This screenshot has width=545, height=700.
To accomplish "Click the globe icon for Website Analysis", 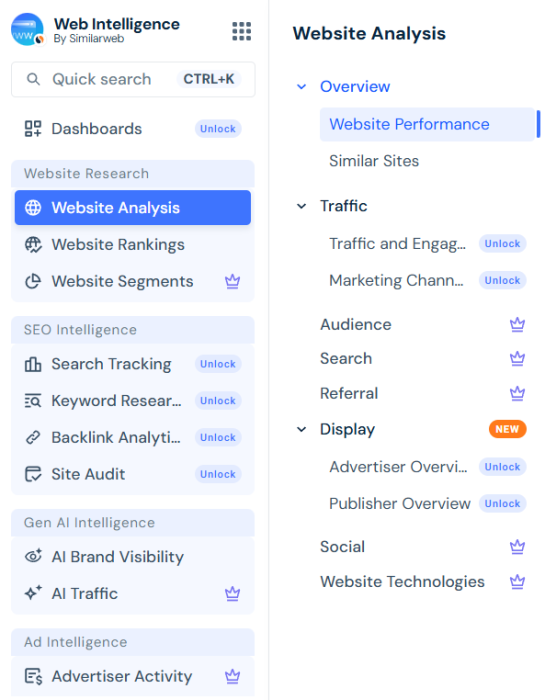I will coord(33,208).
